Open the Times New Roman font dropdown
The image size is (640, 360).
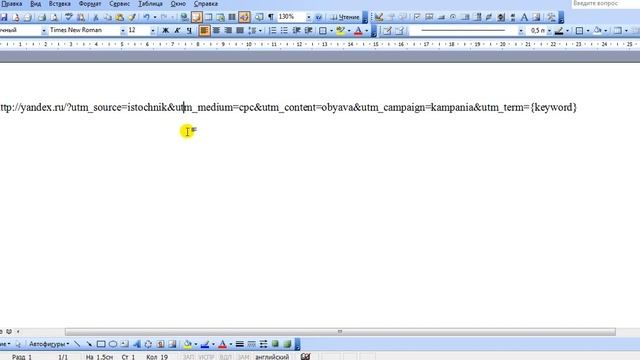(x=123, y=31)
